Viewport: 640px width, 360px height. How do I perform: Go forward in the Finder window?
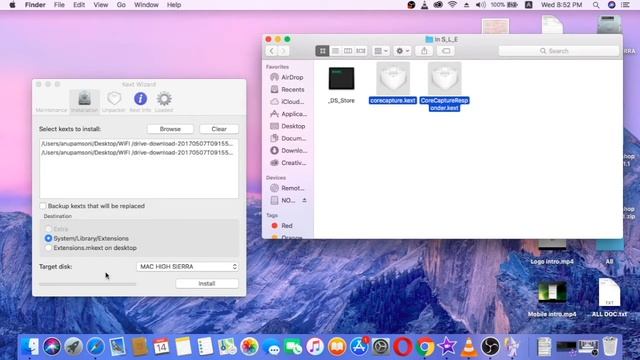[x=284, y=51]
